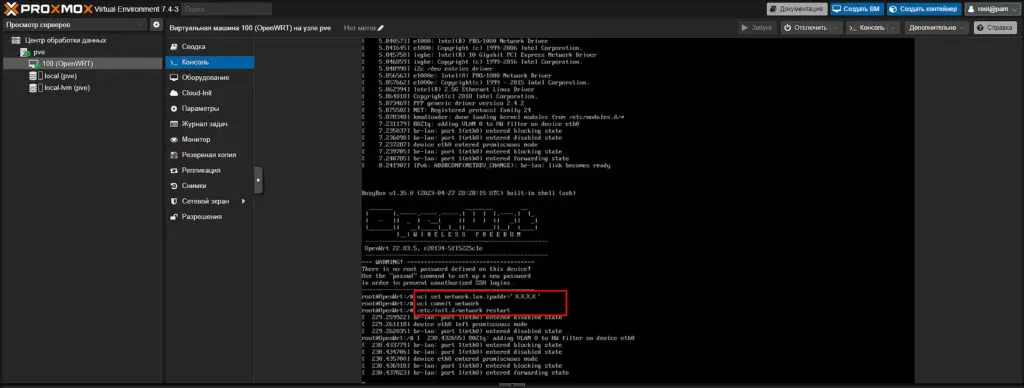Click the Создать контейнер button
This screenshot has width=1024, height=388.
click(x=923, y=9)
